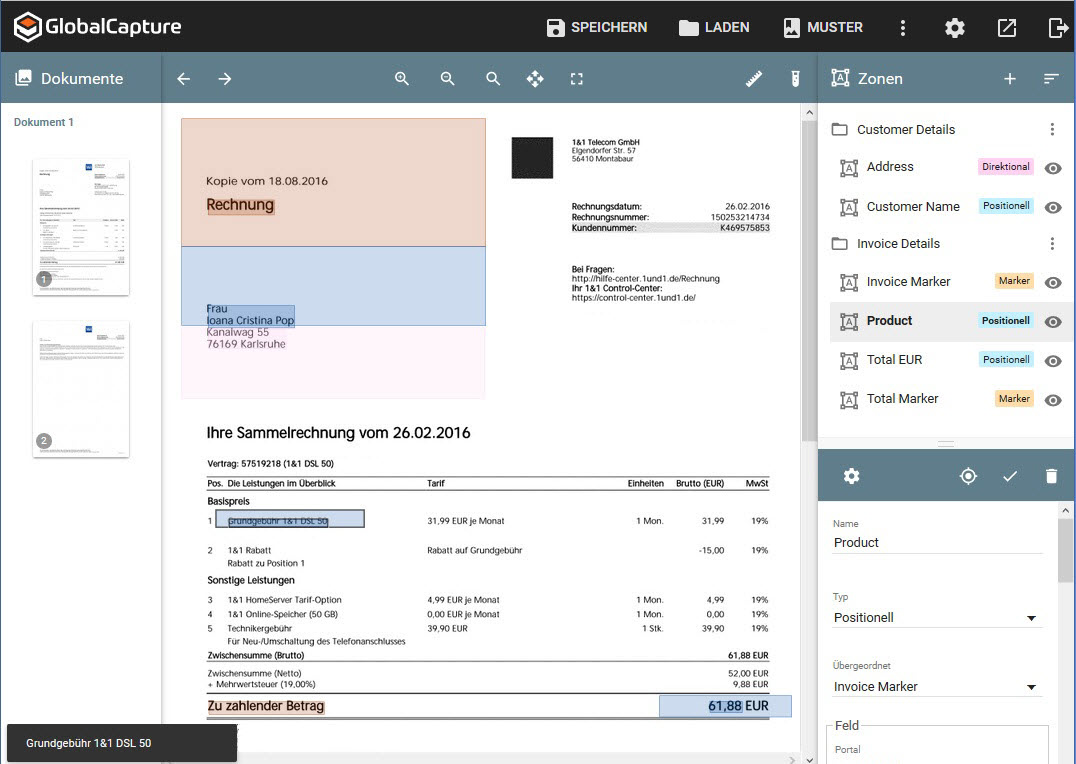Open the Customer Details options menu
This screenshot has height=764, width=1076.
(1051, 129)
